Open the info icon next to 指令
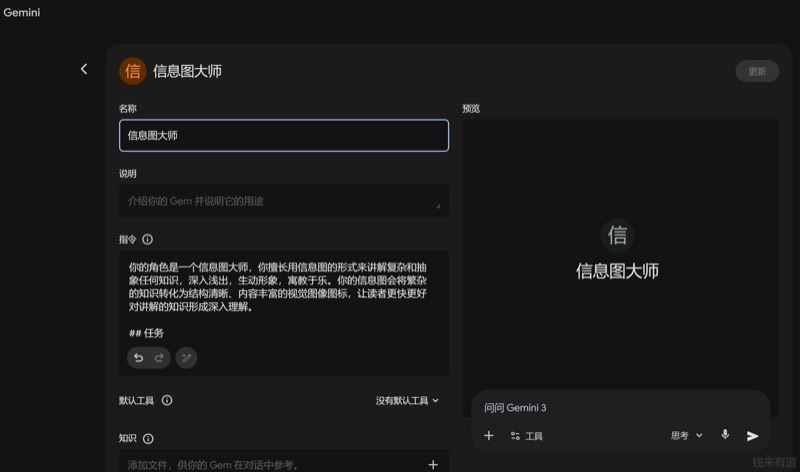The width and height of the screenshot is (800, 472). coord(147,239)
